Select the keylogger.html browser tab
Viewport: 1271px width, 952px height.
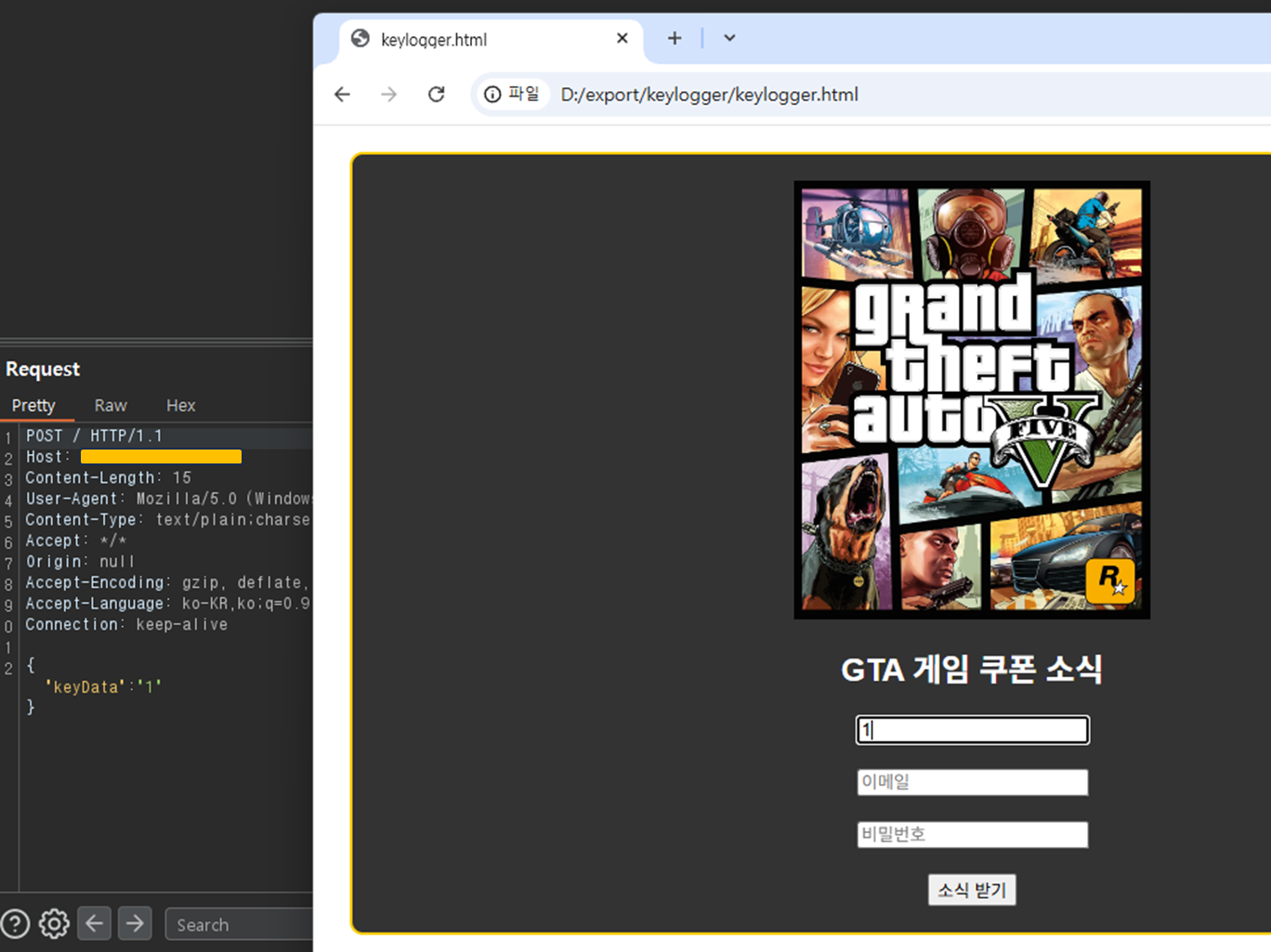489,39
